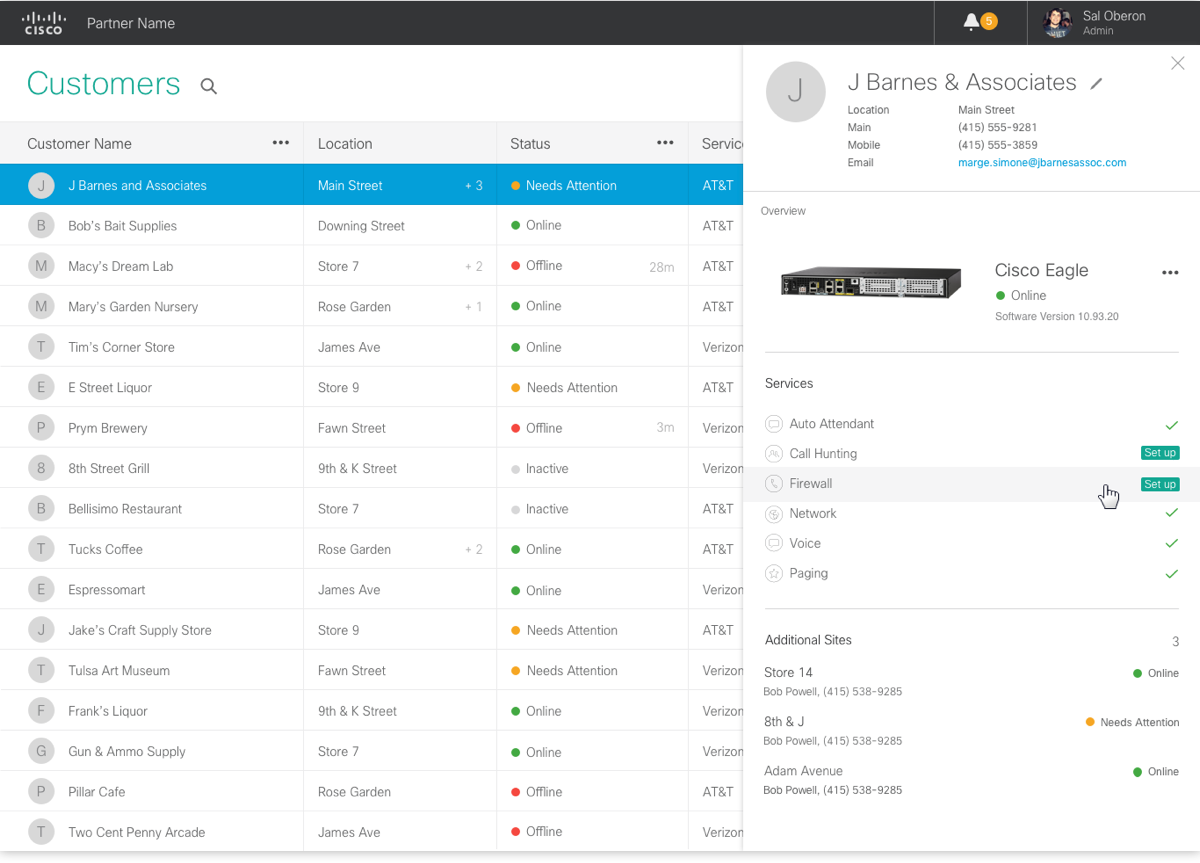Select Mary's Garden Nursery customer
The width and height of the screenshot is (1200, 863).
(133, 307)
